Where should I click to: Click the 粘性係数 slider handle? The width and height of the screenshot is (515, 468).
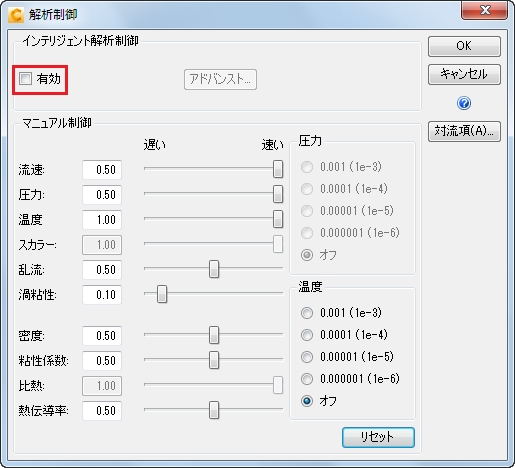tap(214, 360)
